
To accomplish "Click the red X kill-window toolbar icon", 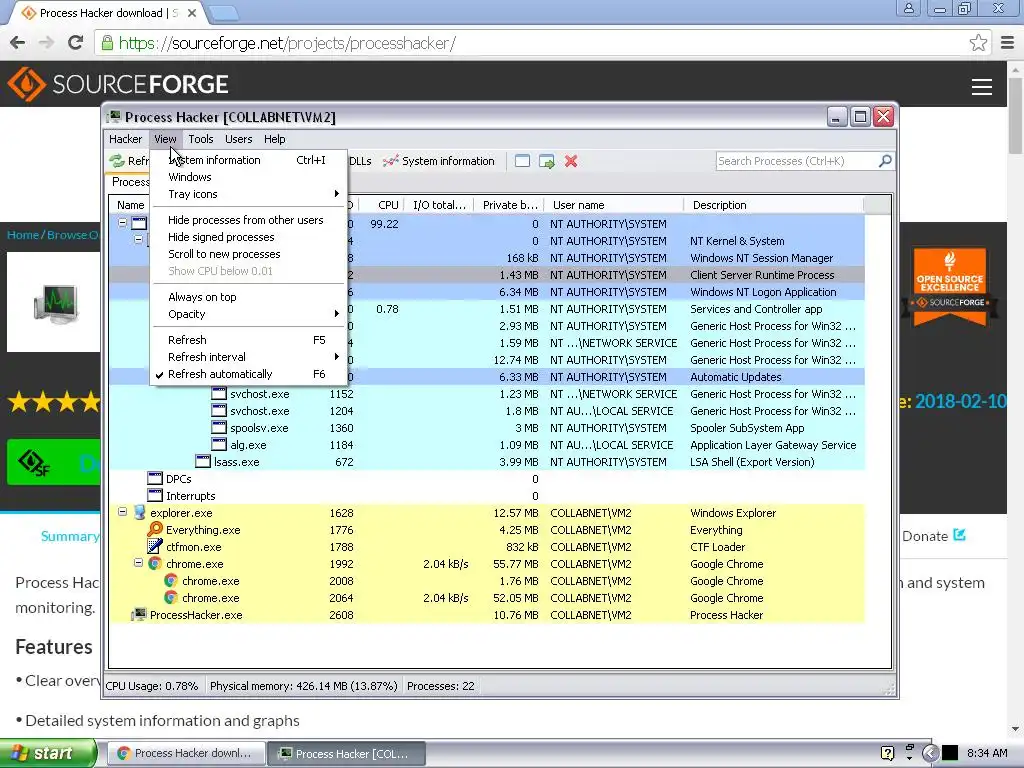I will (571, 161).
